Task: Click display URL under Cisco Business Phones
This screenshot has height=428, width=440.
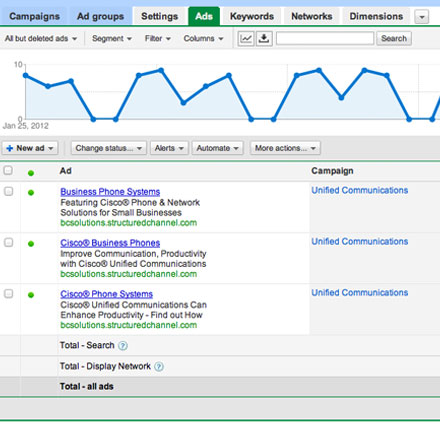Action: click(x=129, y=274)
